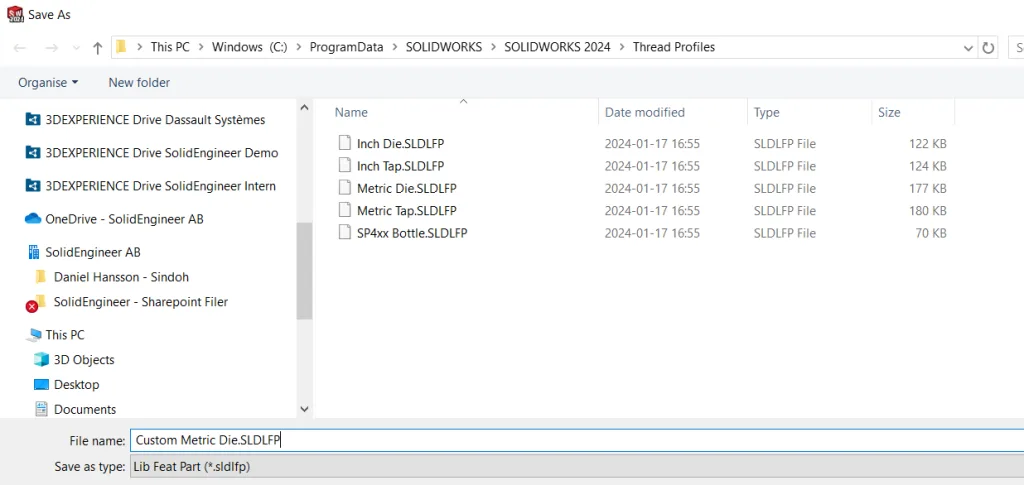This screenshot has height=485, width=1024.
Task: Click SP4xx Bottle.SLDLFP file icon
Action: [x=344, y=232]
